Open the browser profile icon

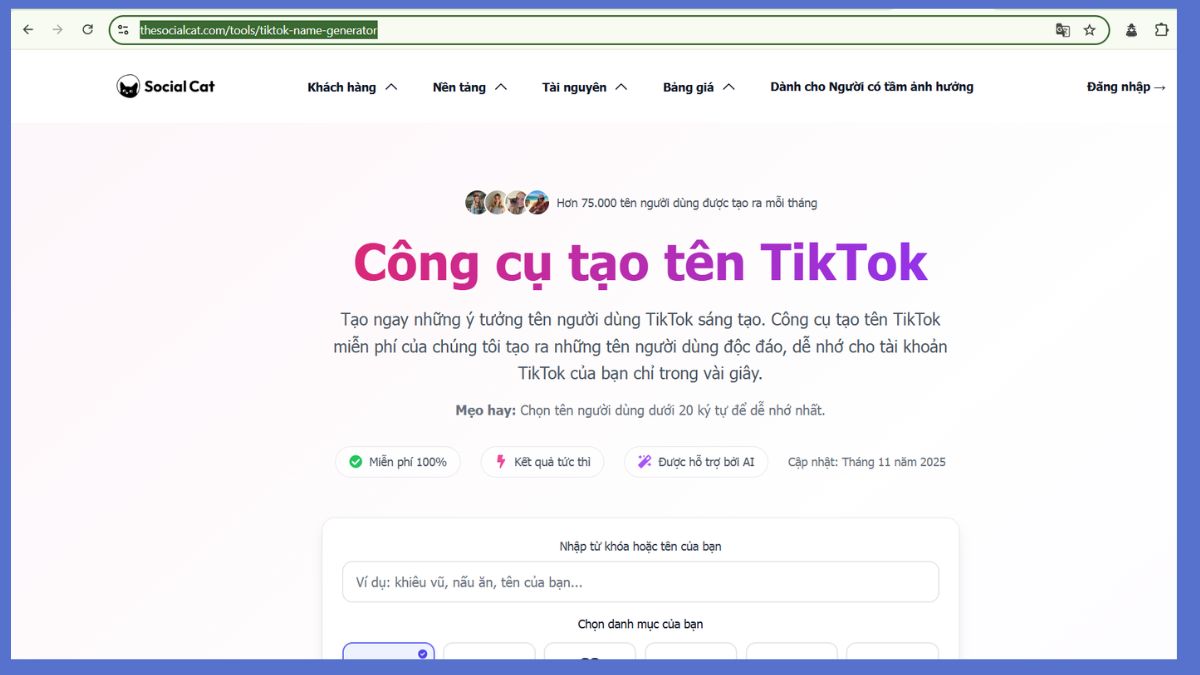coord(1132,30)
